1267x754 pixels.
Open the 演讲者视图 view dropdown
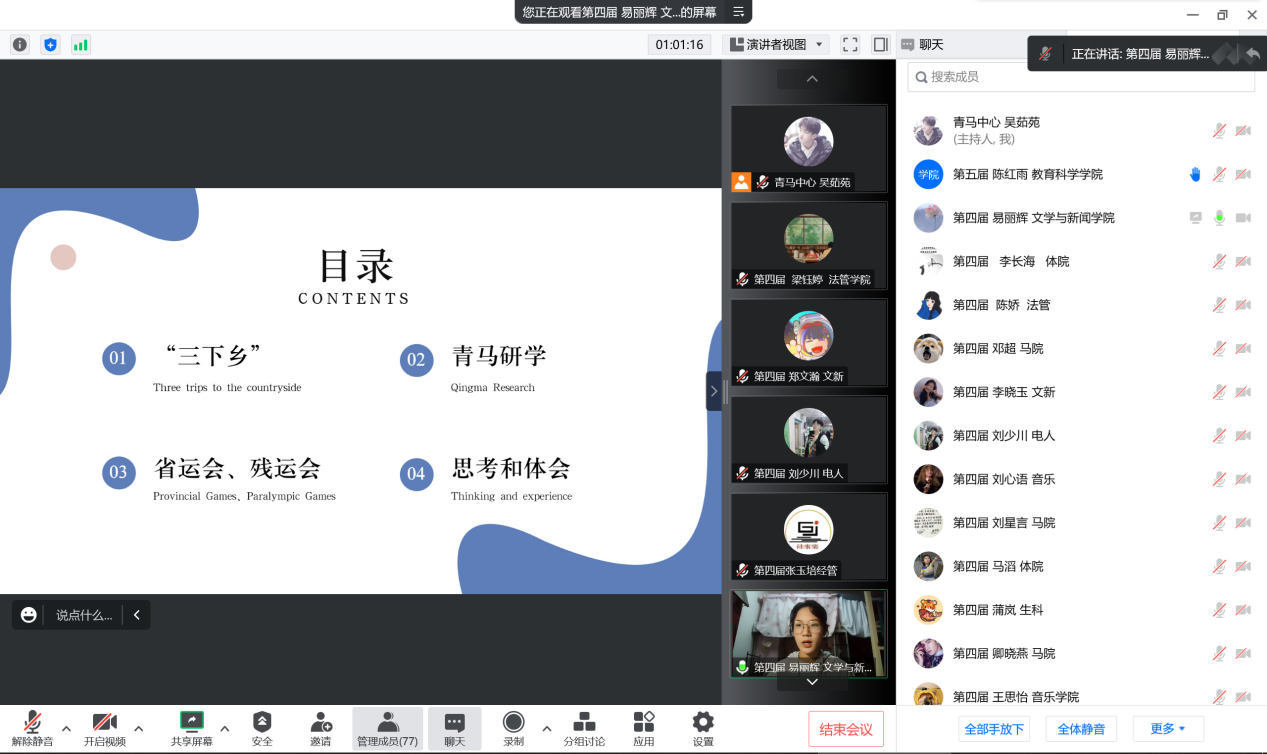(x=776, y=44)
